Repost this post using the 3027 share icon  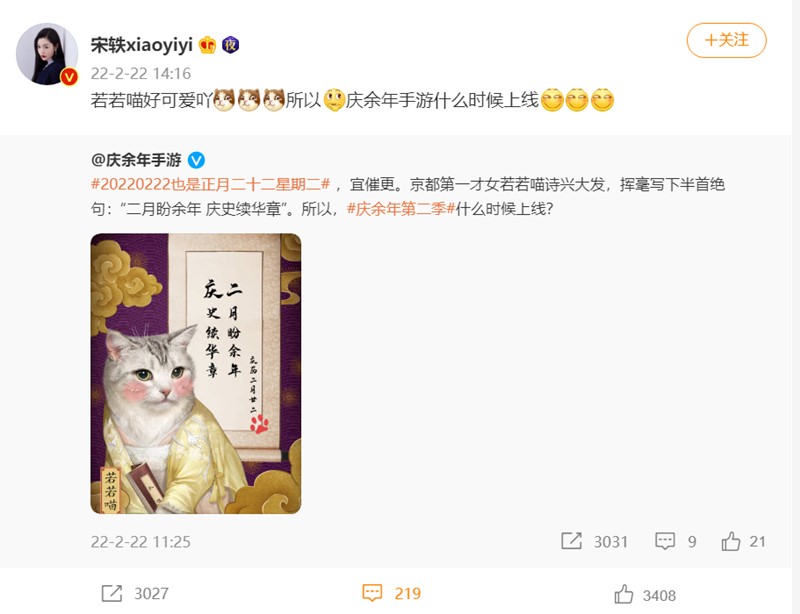(x=112, y=593)
